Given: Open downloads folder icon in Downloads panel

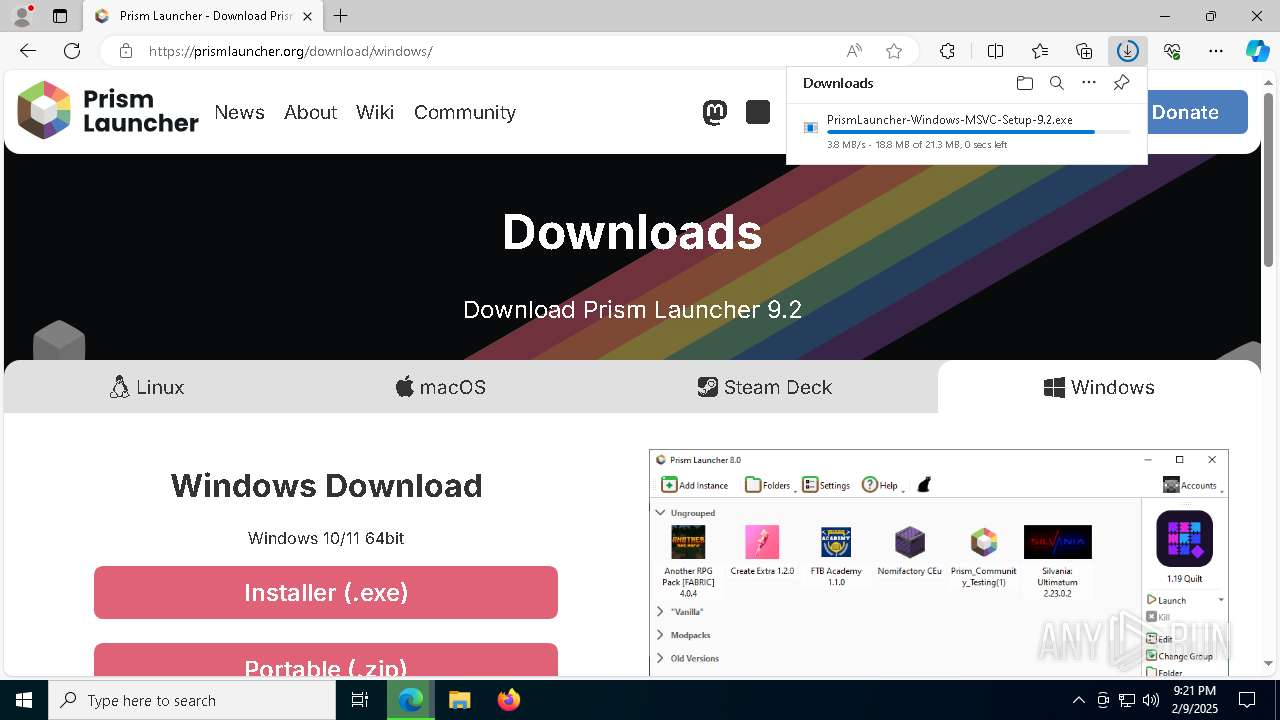Looking at the screenshot, I should tap(1024, 83).
